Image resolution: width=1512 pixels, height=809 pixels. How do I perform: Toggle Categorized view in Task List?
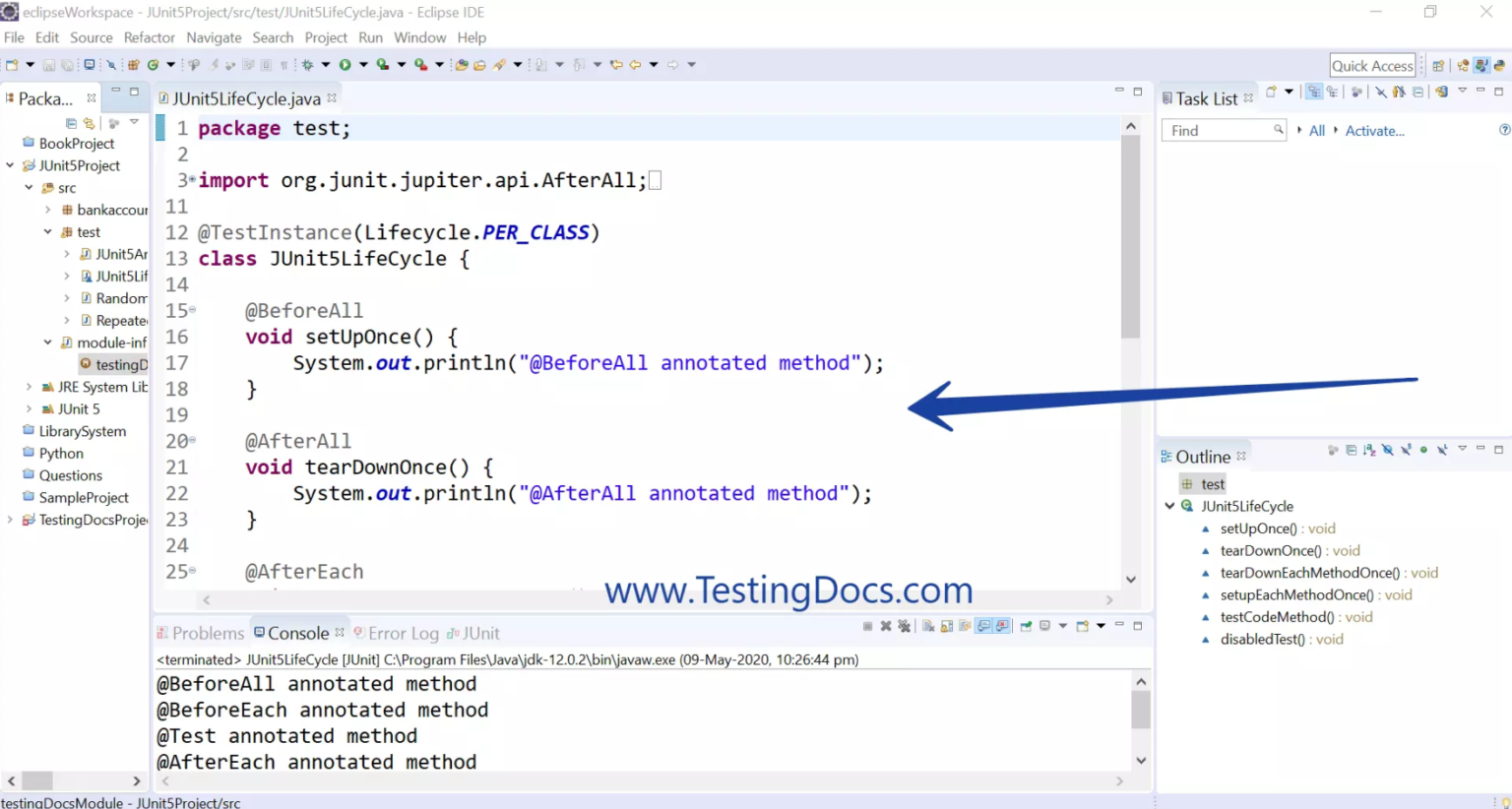tap(1314, 92)
